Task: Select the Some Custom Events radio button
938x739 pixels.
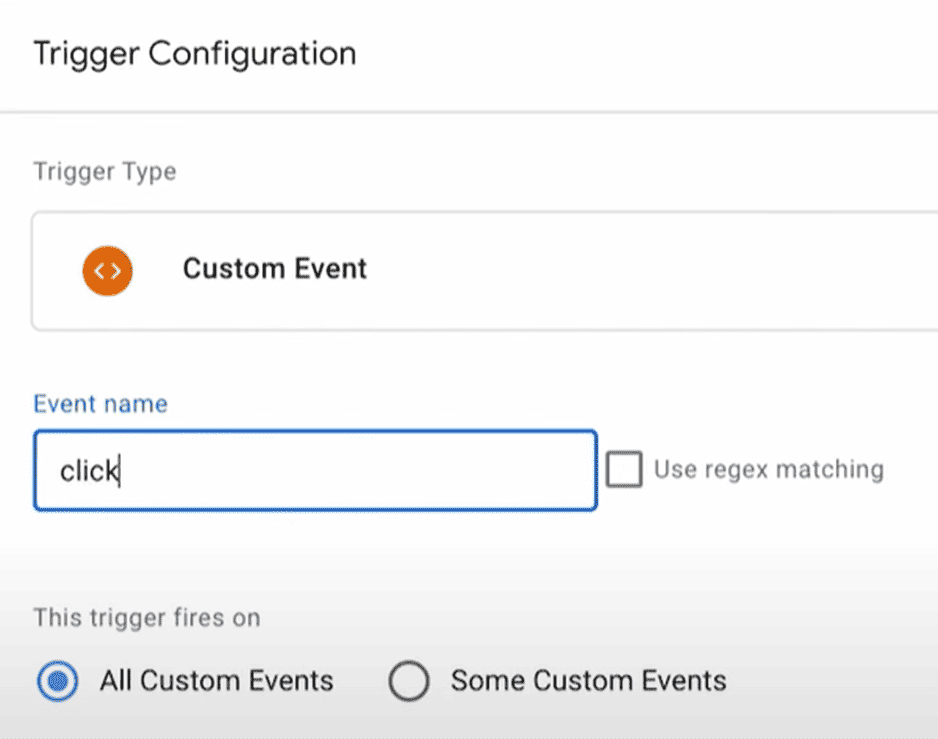Action: tap(409, 682)
